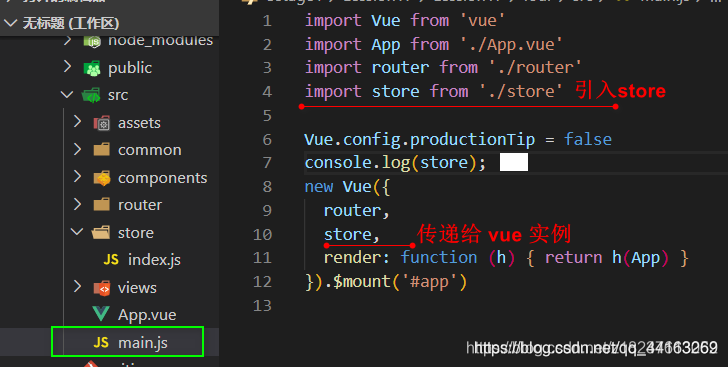Expand the views folder chevron
This screenshot has width=728, height=367.
pos(78,287)
